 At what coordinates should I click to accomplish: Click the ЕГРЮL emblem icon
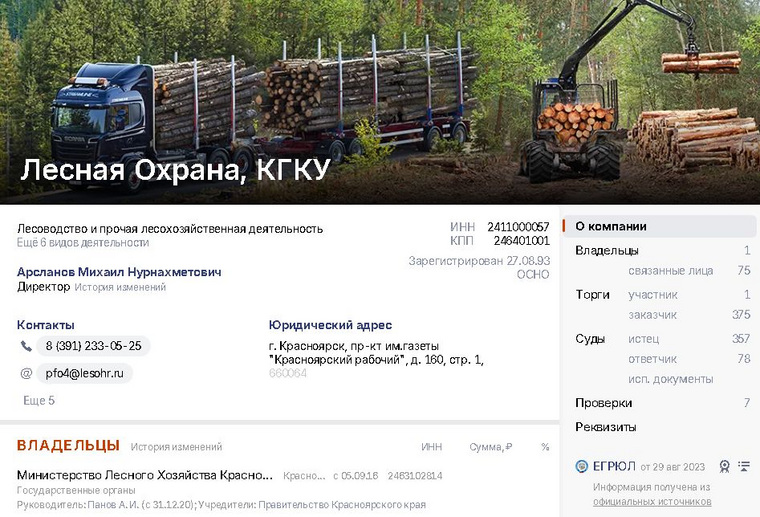tap(581, 466)
